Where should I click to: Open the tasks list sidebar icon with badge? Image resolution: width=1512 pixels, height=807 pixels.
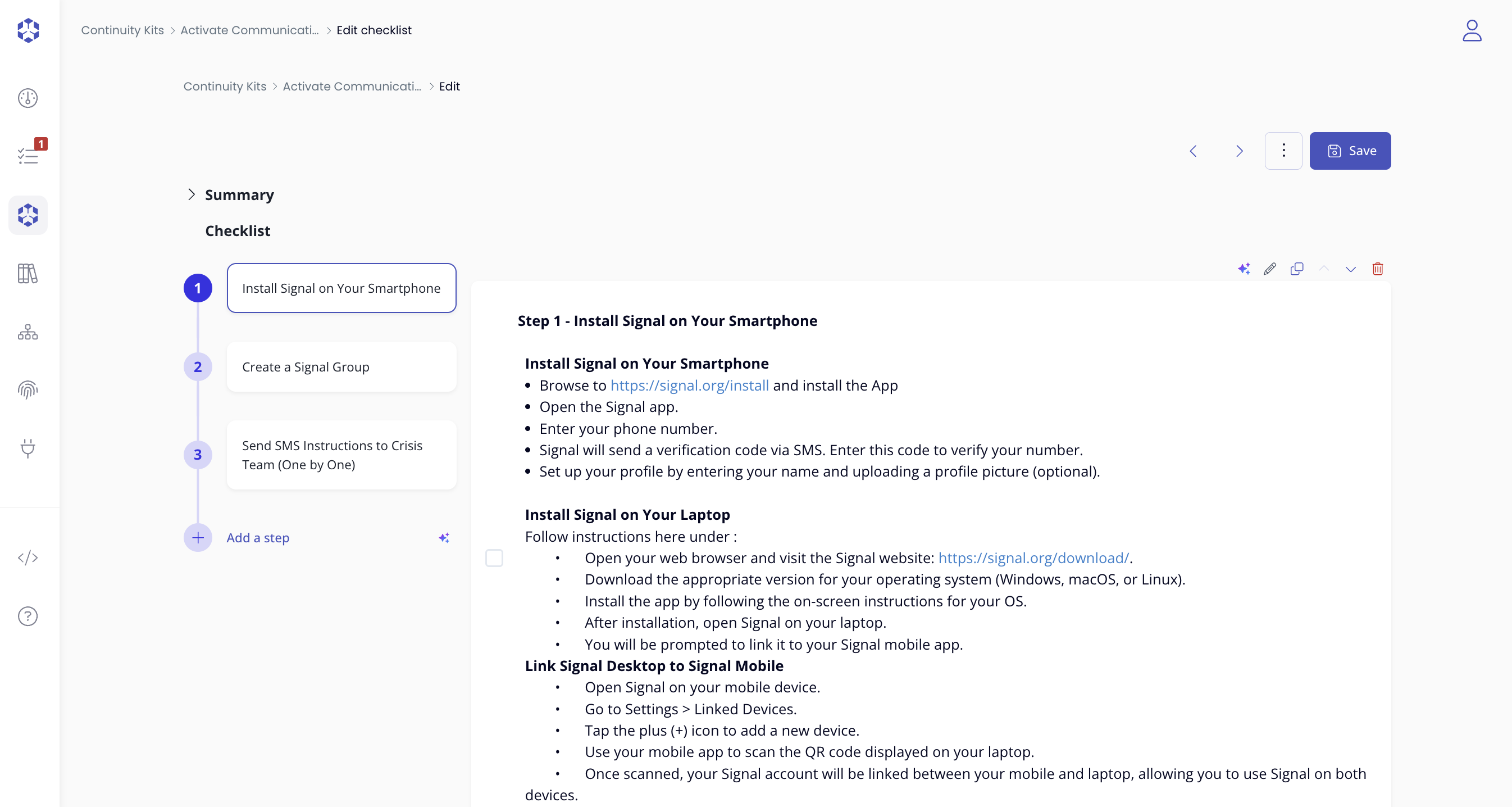pyautogui.click(x=28, y=156)
